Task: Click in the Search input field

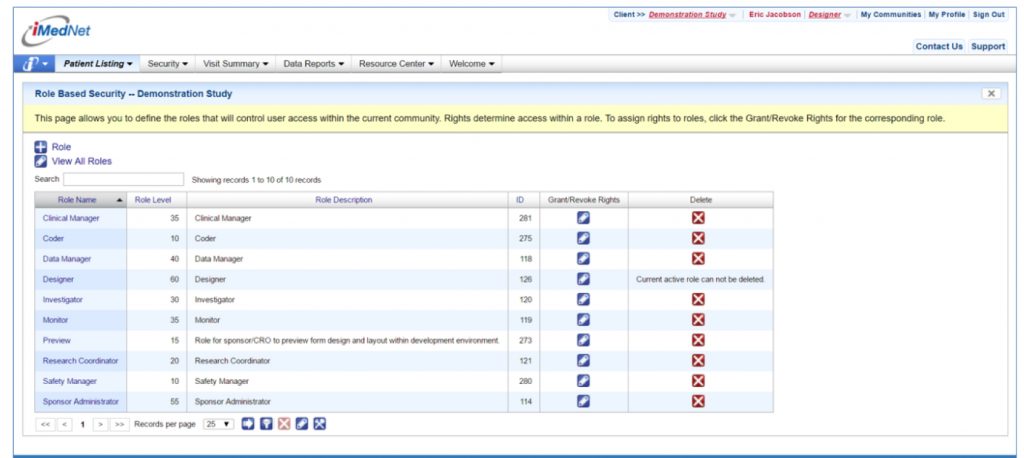Action: pos(123,180)
